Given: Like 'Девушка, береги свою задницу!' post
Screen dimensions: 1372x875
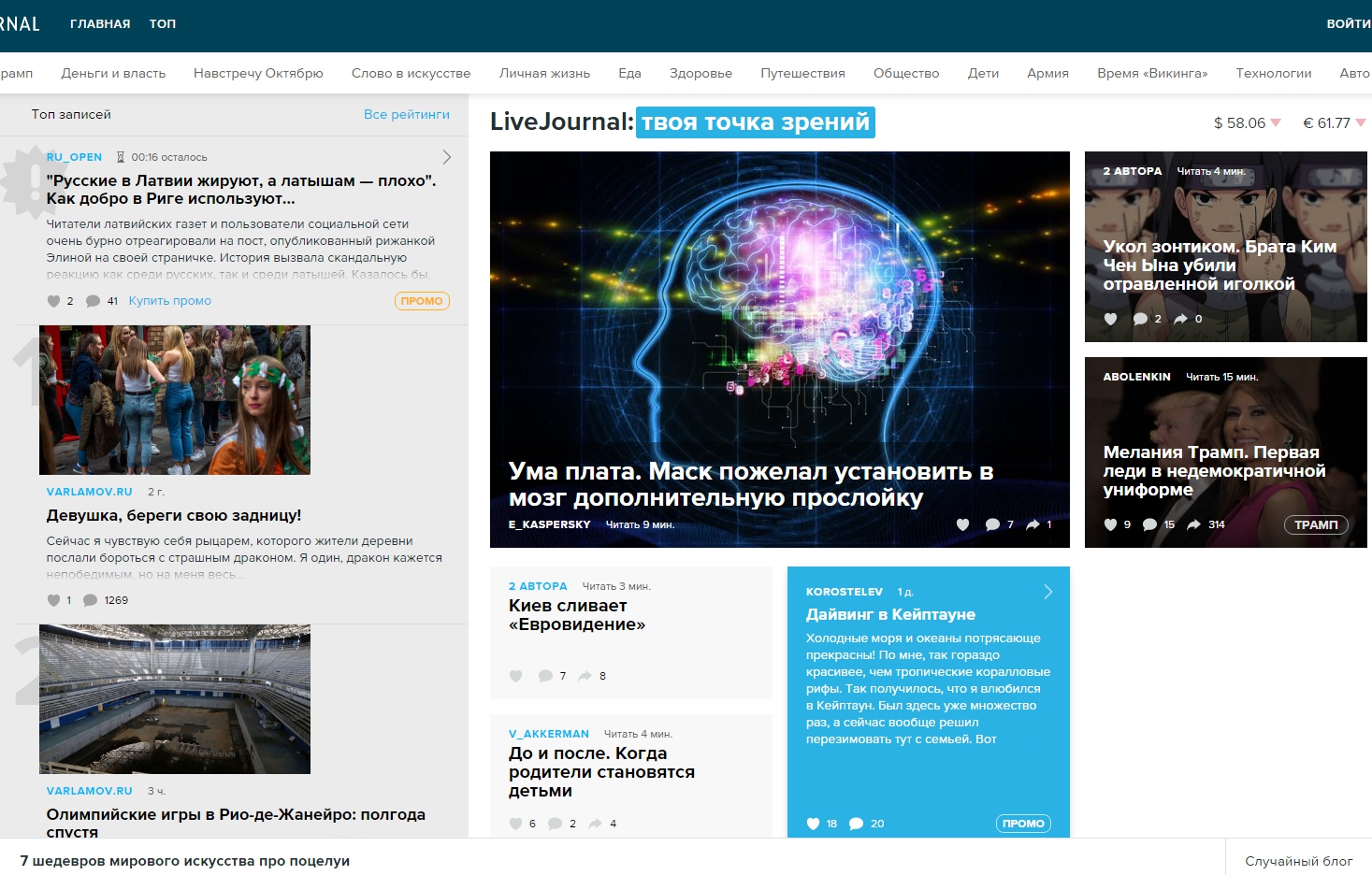Looking at the screenshot, I should 53,600.
